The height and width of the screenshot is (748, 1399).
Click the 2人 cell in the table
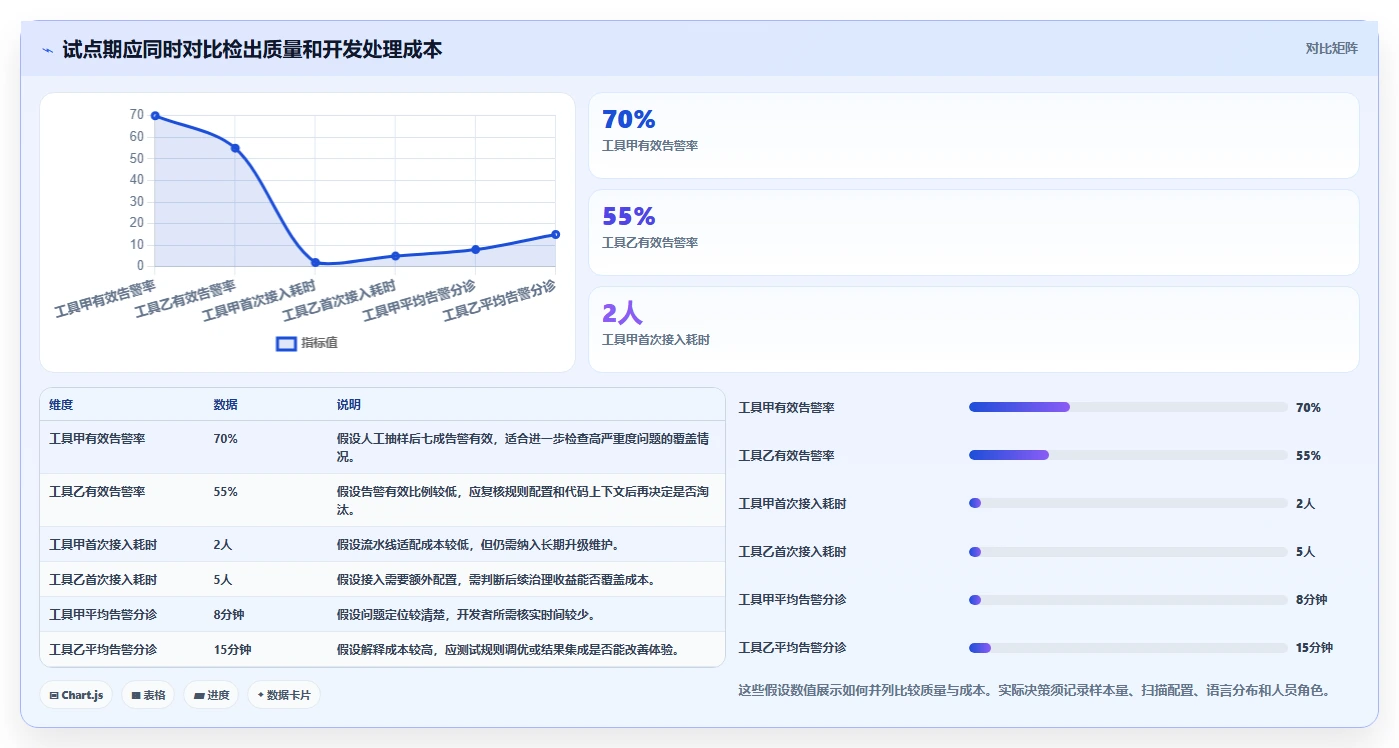coord(223,545)
